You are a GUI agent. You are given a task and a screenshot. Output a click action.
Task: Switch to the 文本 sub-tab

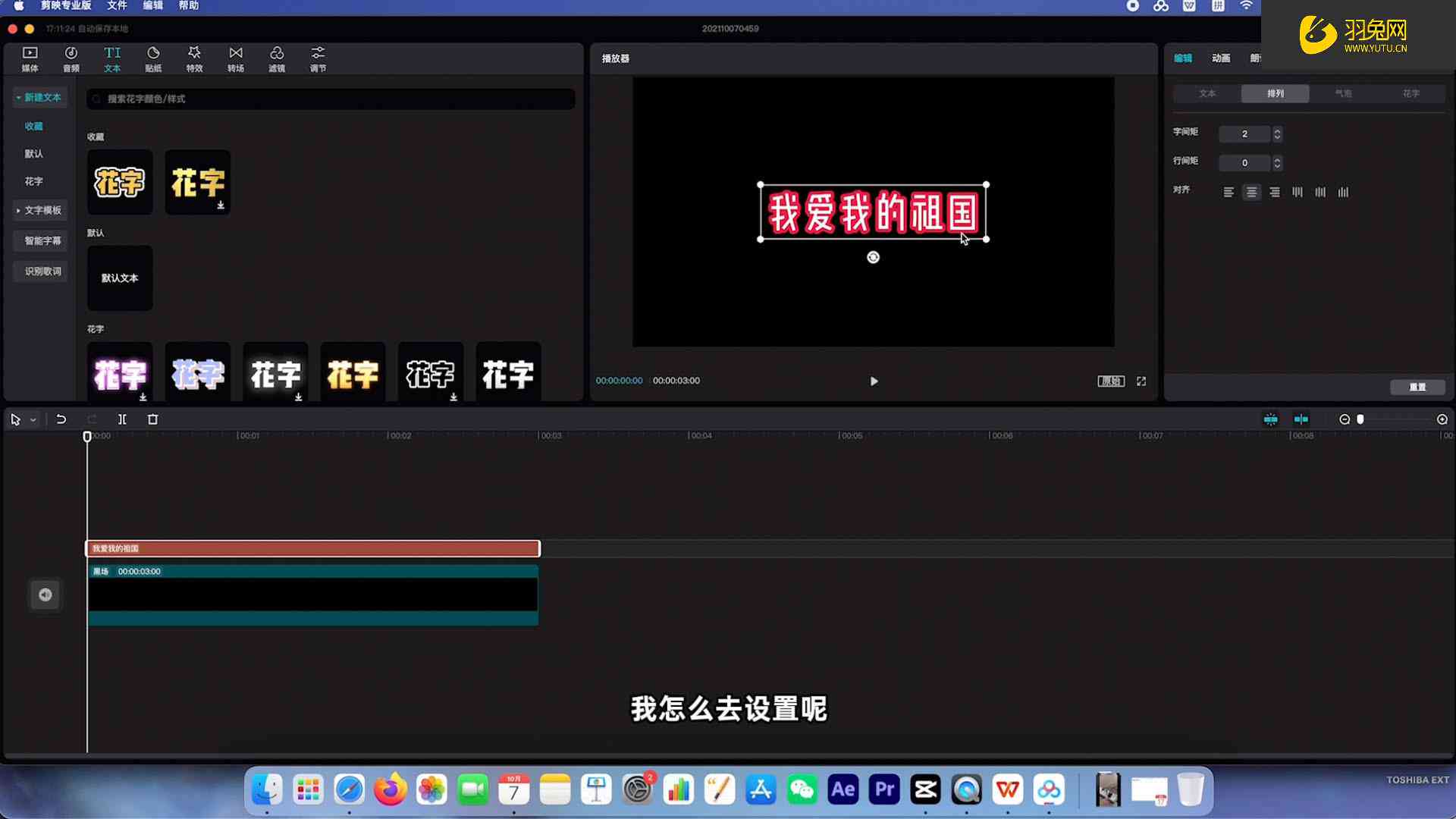point(1207,94)
